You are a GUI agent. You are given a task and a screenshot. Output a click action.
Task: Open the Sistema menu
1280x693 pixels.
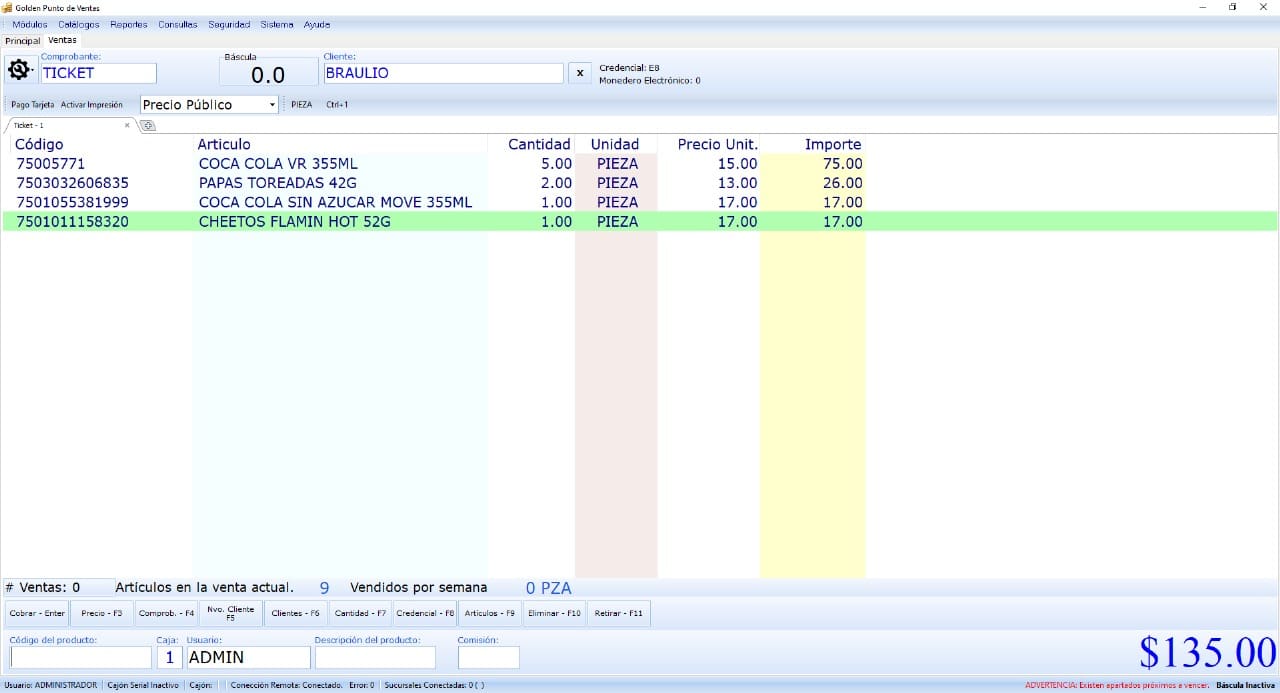pyautogui.click(x=277, y=24)
